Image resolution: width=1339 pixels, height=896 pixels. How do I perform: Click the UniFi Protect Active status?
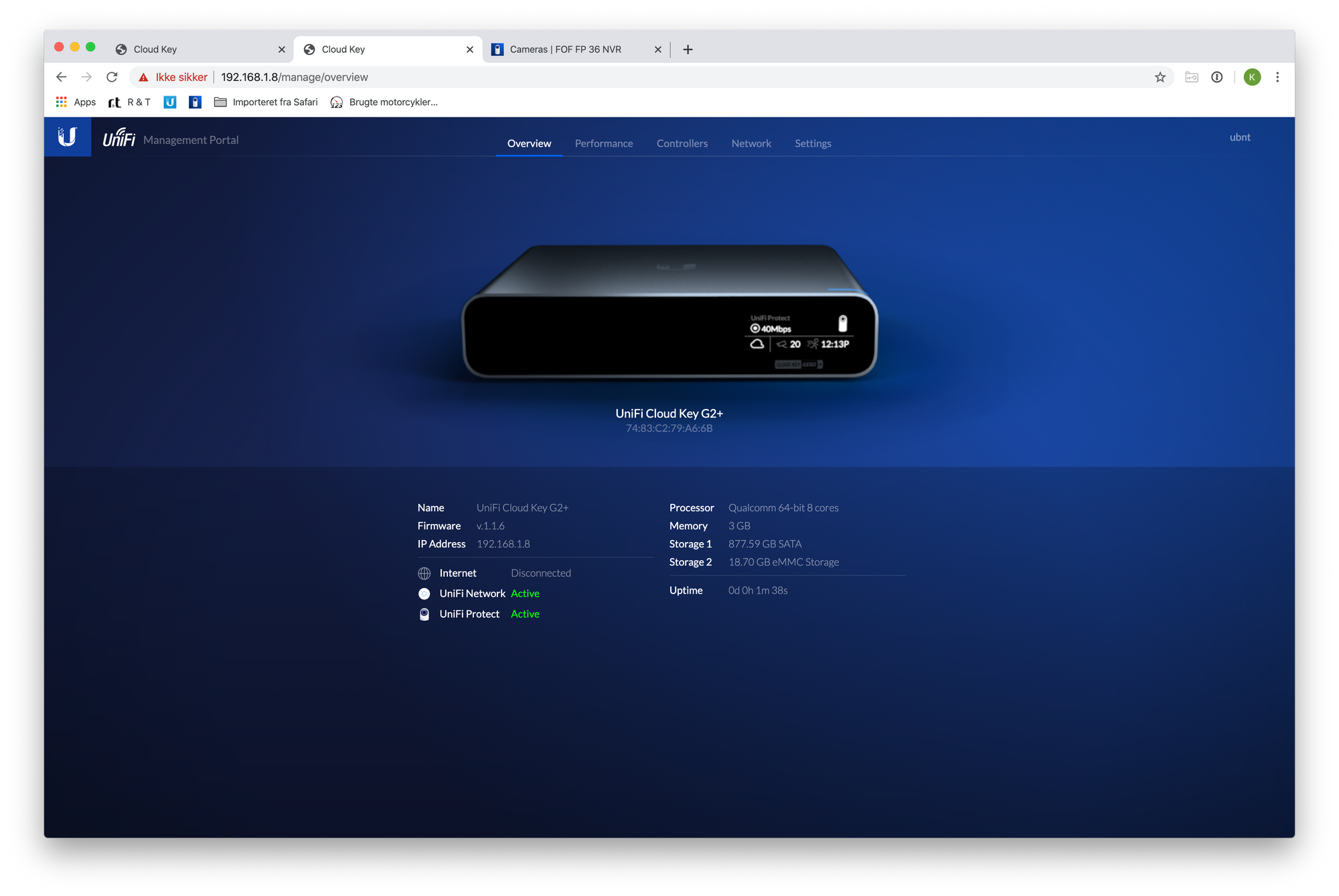click(525, 614)
